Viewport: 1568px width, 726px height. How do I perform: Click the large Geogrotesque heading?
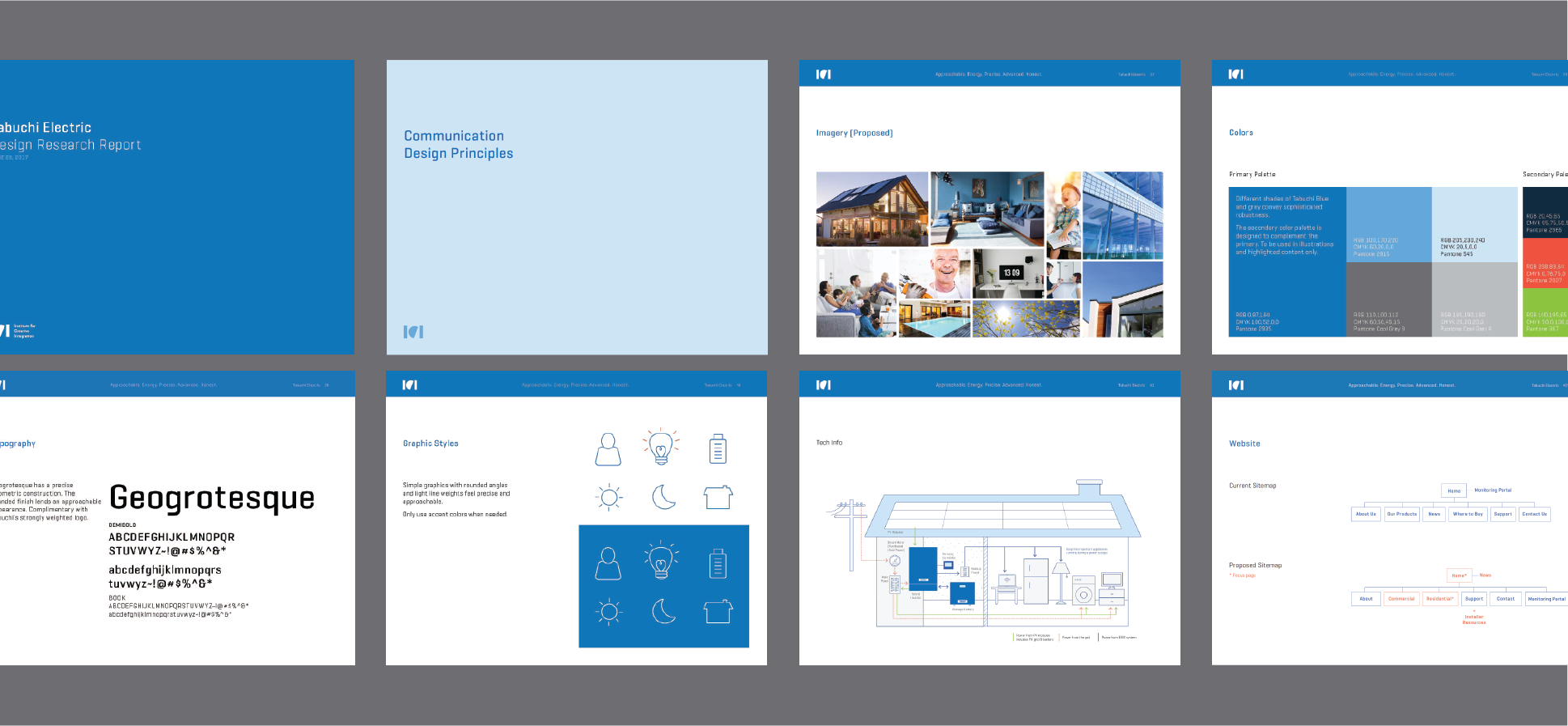tap(212, 498)
